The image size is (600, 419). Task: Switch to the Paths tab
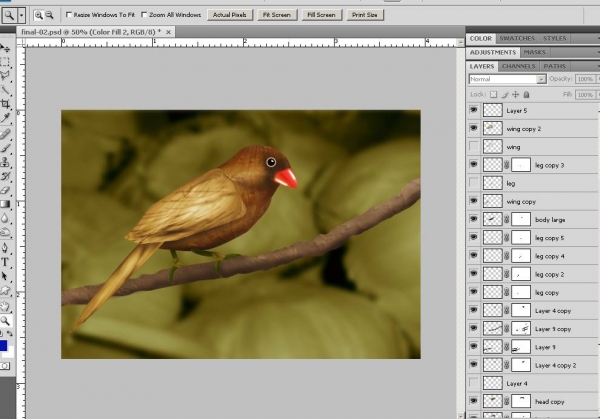(x=554, y=66)
